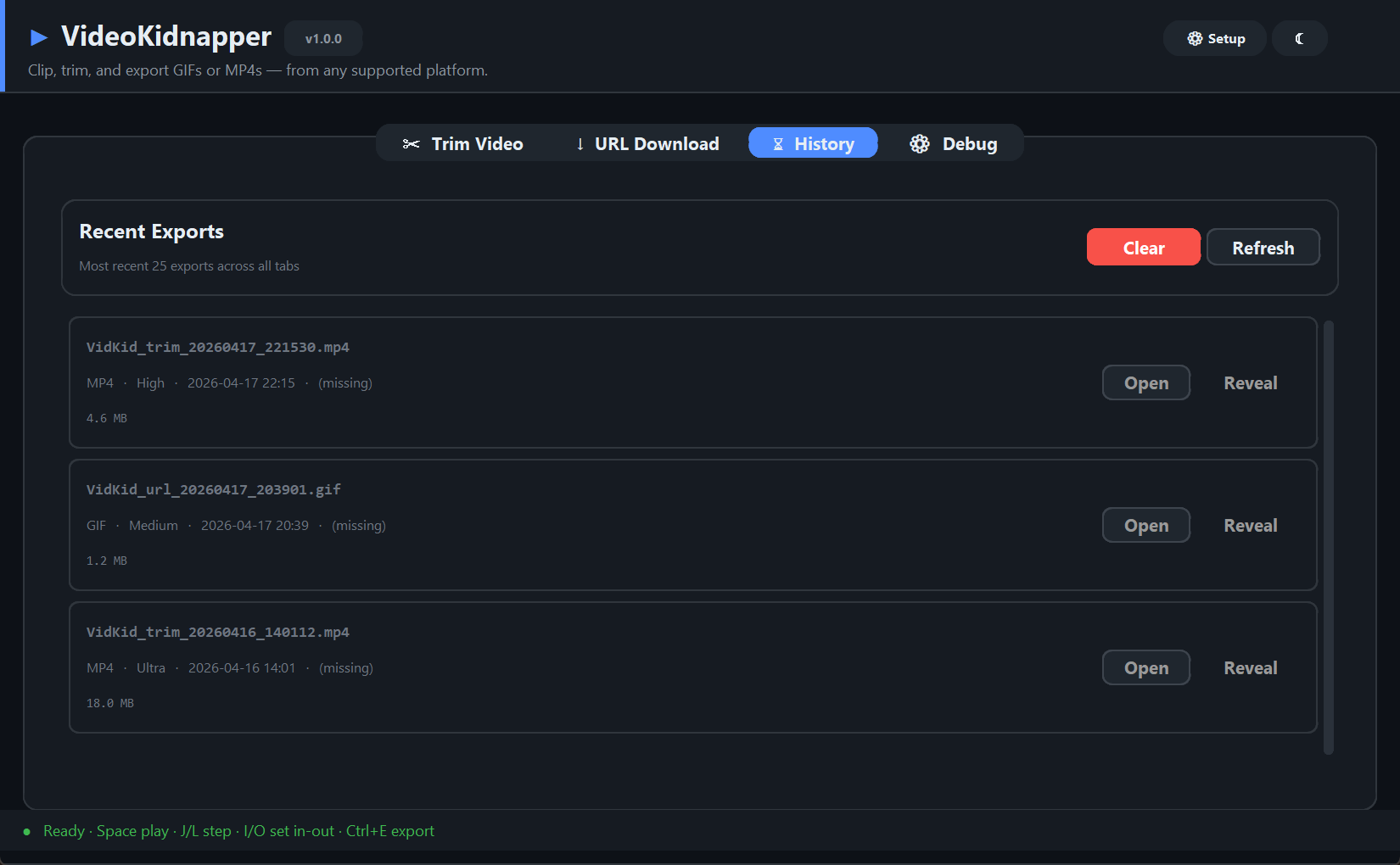Click the 4.6 MB size label
The image size is (1400, 865).
[107, 418]
